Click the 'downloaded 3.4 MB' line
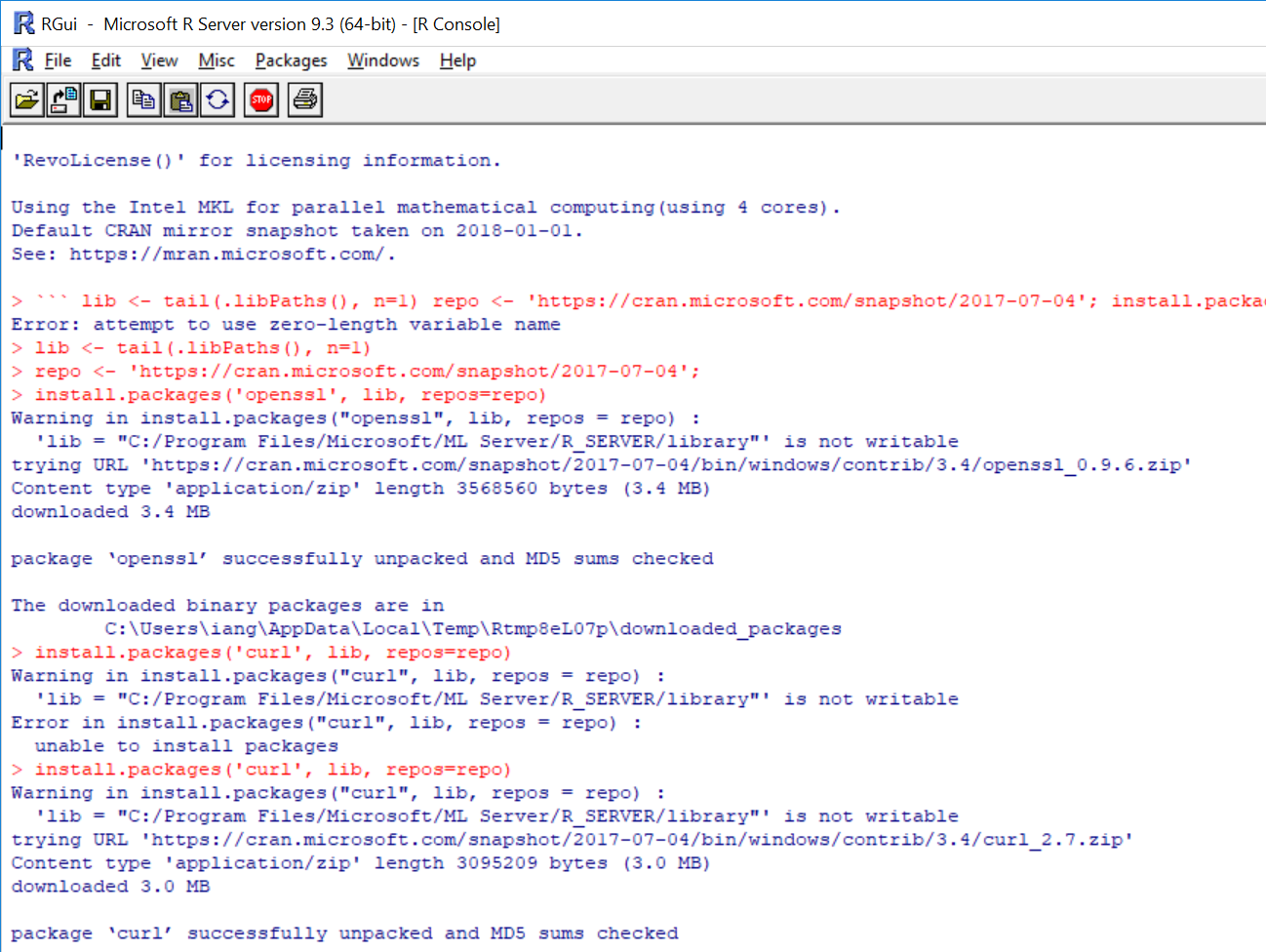This screenshot has height=952, width=1266. (110, 511)
